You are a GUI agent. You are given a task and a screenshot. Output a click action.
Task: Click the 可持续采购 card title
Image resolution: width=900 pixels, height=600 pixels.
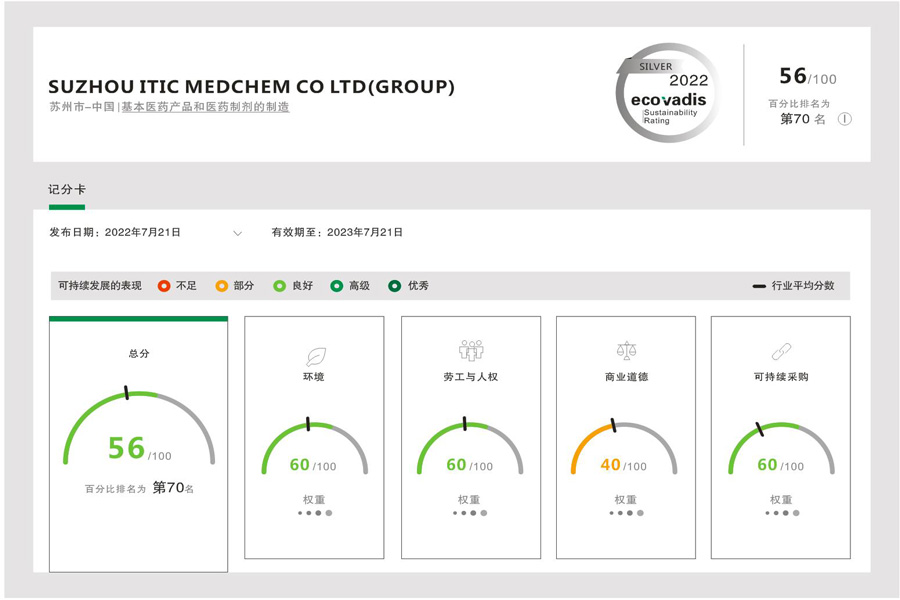(781, 377)
